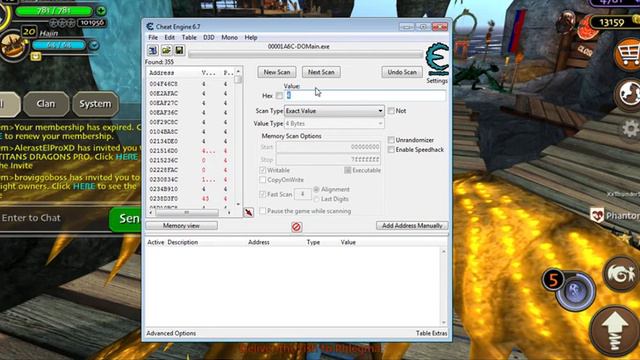
Task: Open the Table menu
Action: point(189,37)
